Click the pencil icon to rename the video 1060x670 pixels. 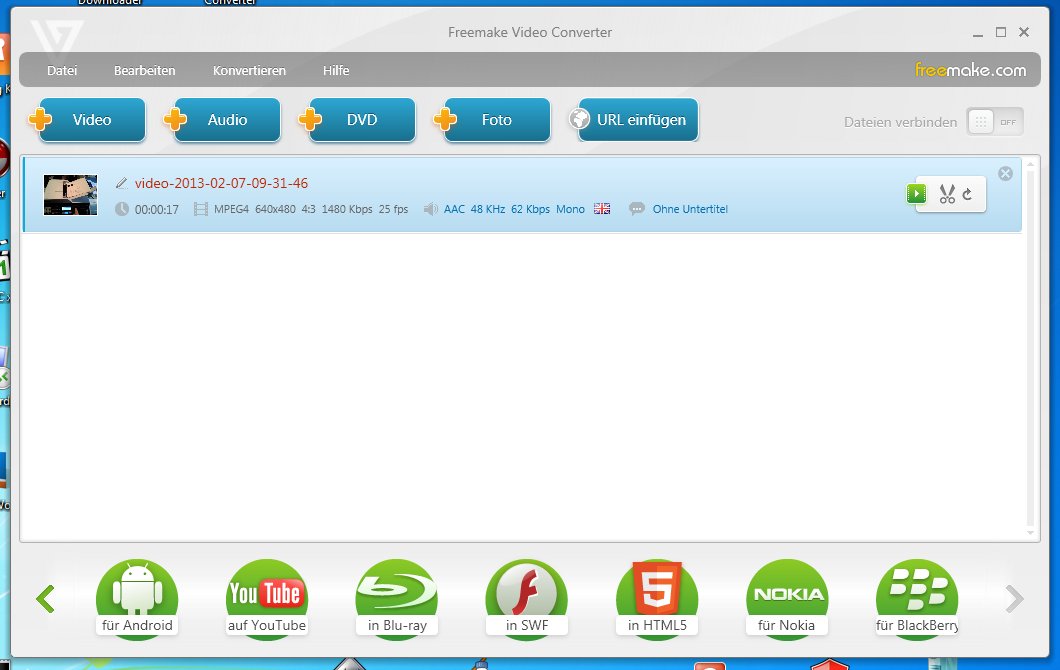122,183
